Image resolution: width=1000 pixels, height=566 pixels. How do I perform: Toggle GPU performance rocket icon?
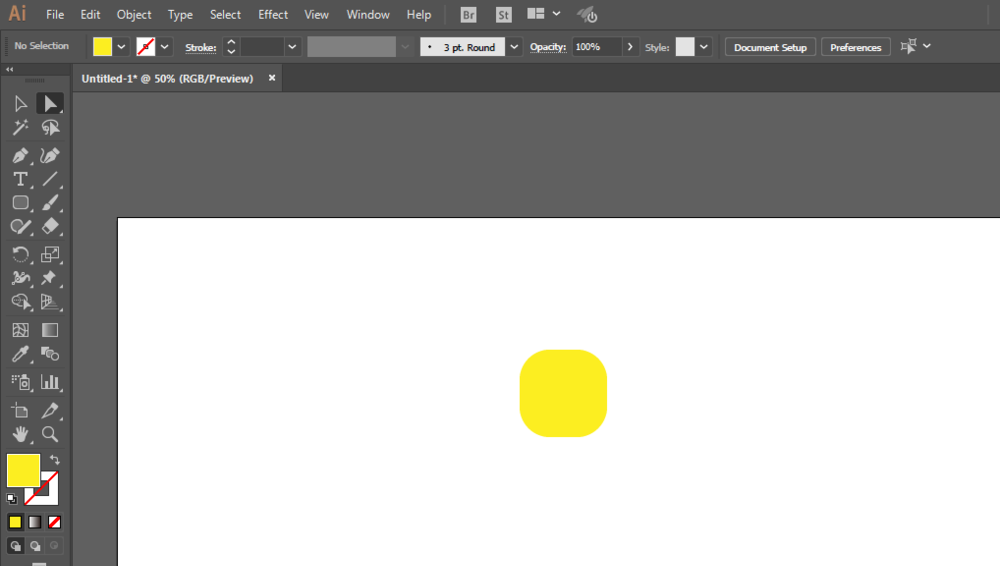(587, 15)
